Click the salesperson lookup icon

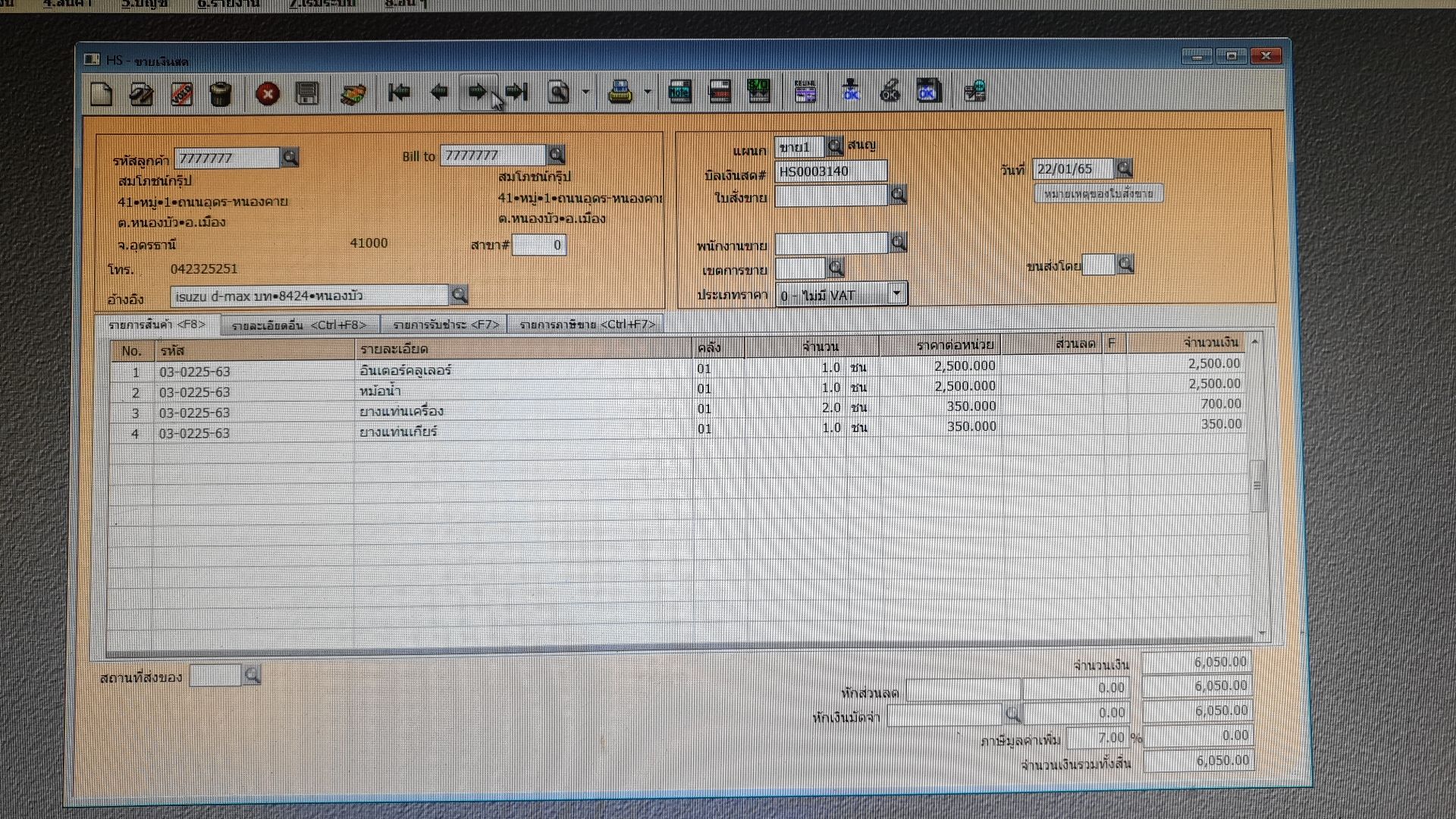point(898,243)
